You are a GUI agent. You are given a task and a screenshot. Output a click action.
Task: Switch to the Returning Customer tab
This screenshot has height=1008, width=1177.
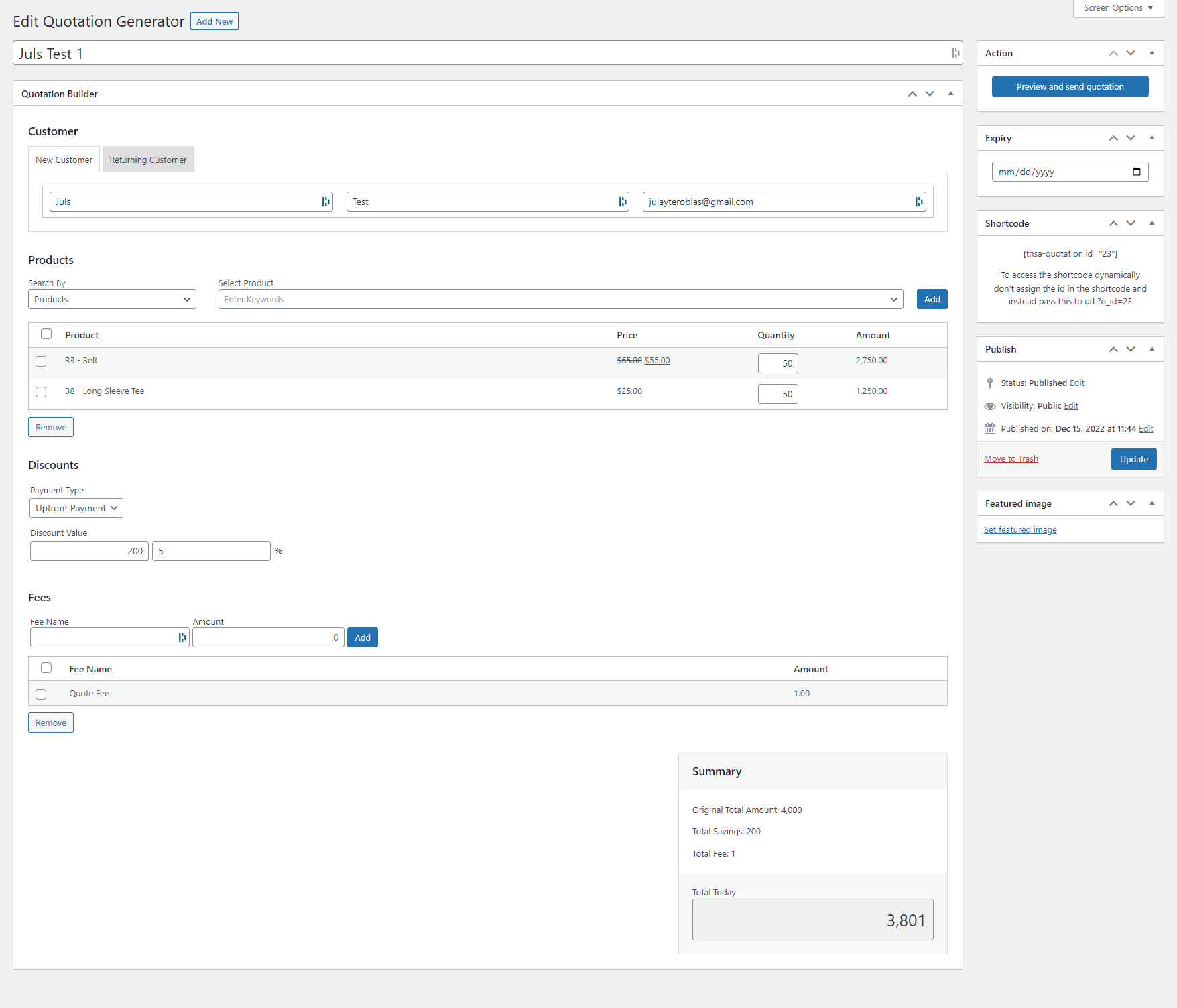[x=148, y=160]
